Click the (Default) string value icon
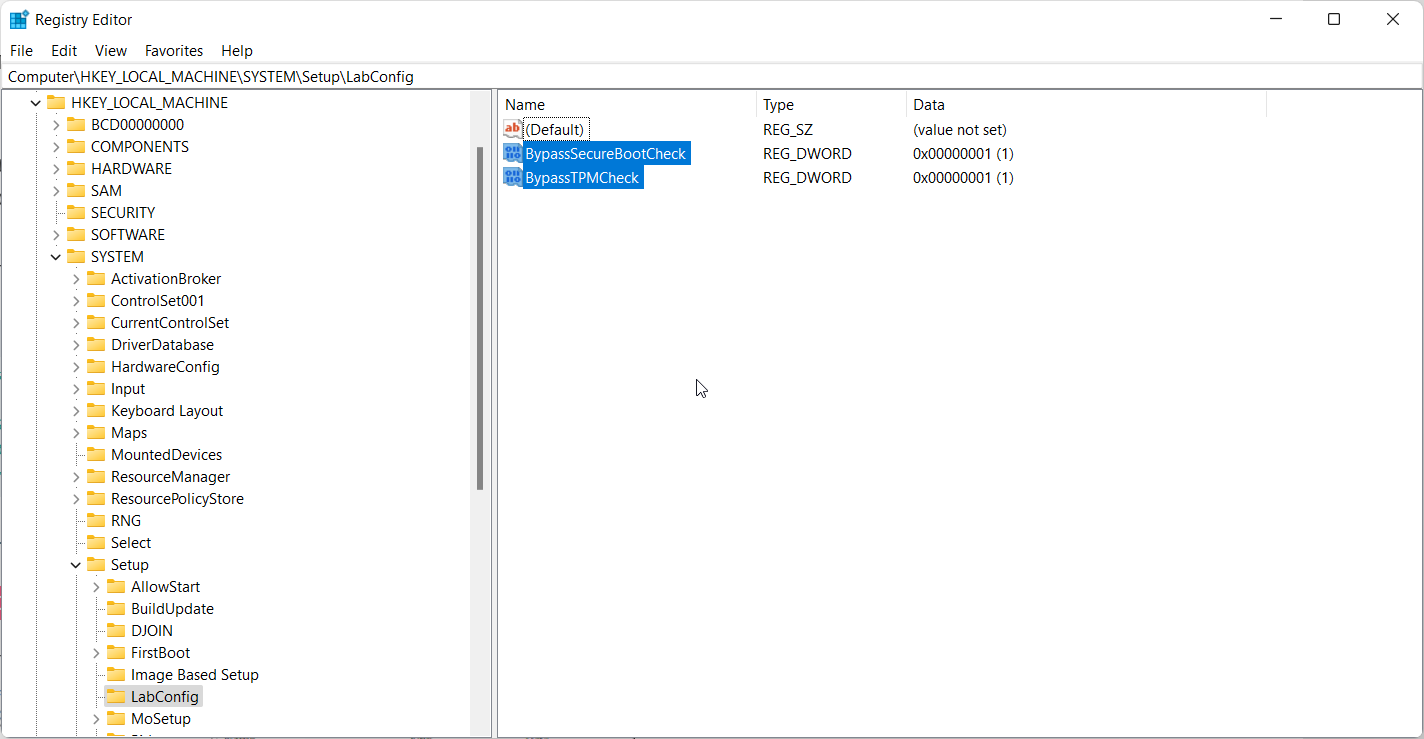Viewport: 1424px width, 739px height. pyautogui.click(x=513, y=129)
